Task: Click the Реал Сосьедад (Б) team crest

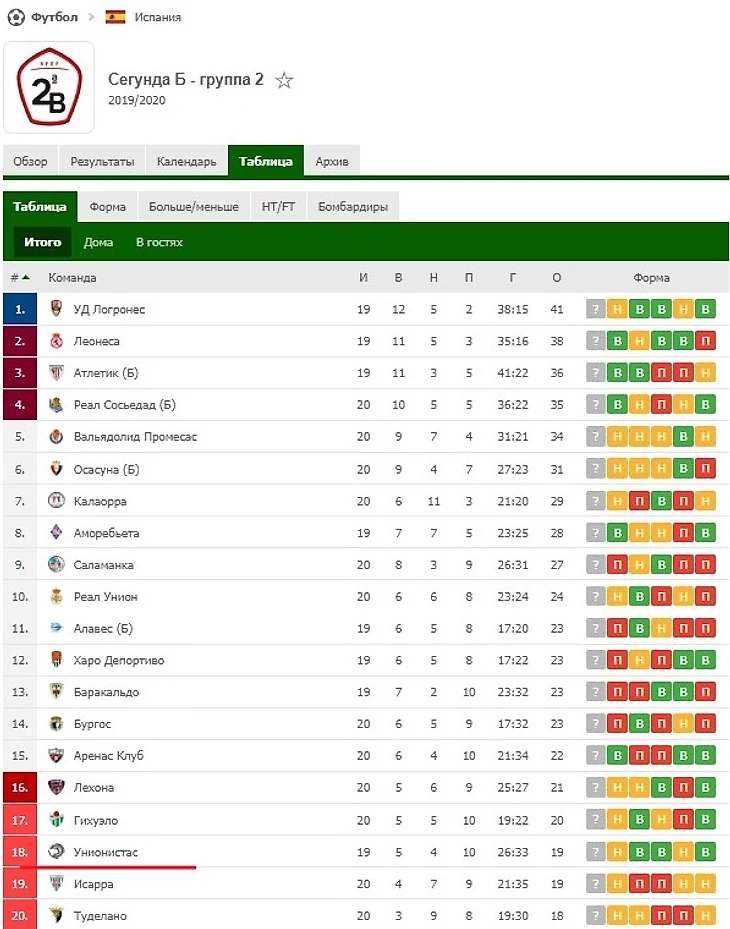Action: click(x=56, y=405)
